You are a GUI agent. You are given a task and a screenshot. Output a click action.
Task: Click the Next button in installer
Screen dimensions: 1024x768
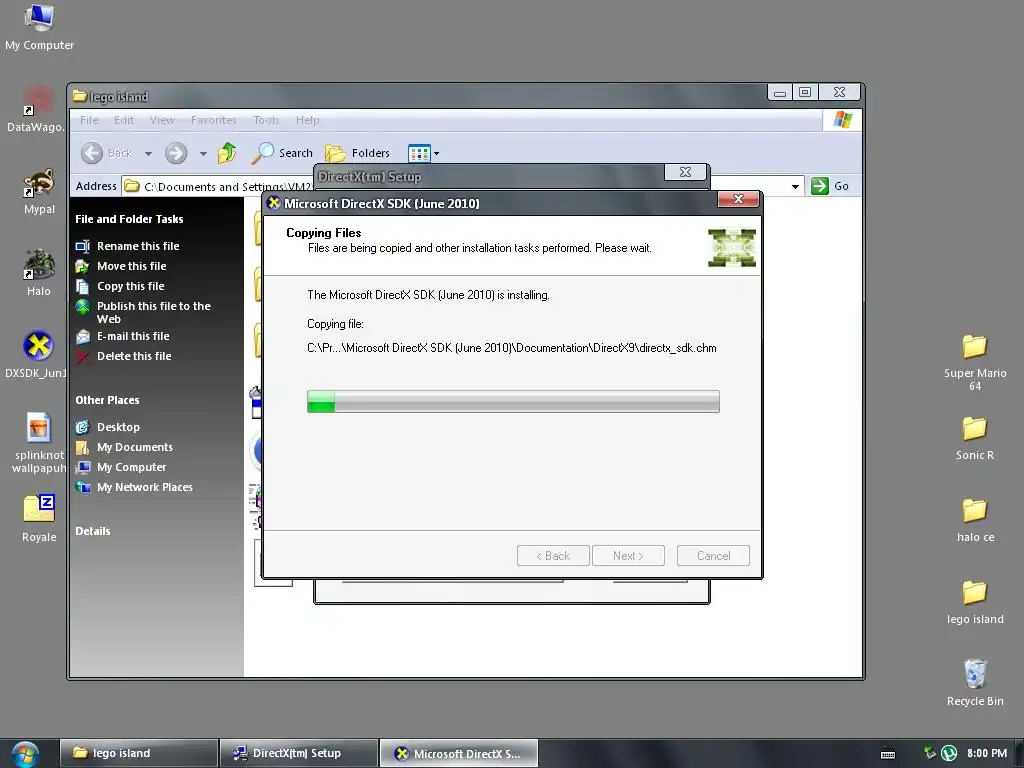[628, 556]
